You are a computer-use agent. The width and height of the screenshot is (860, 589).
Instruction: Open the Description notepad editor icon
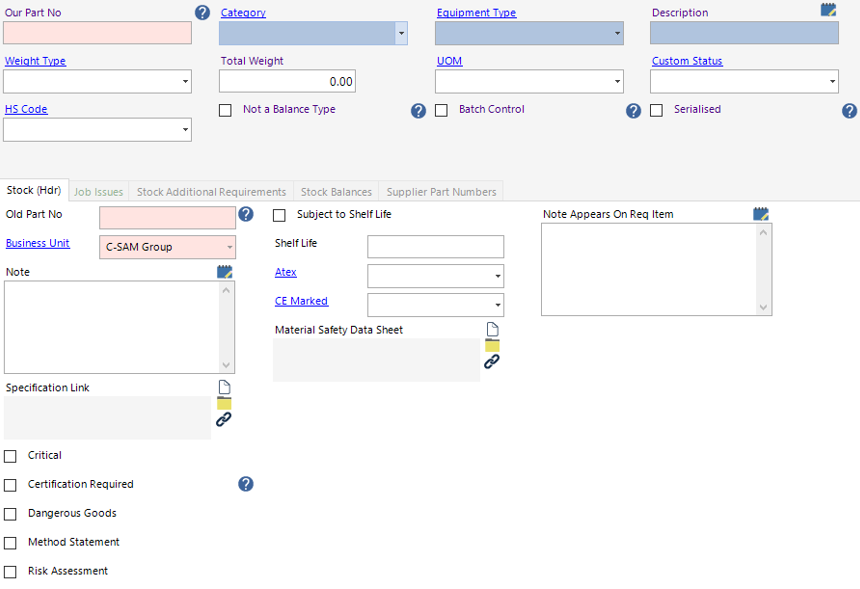828,10
